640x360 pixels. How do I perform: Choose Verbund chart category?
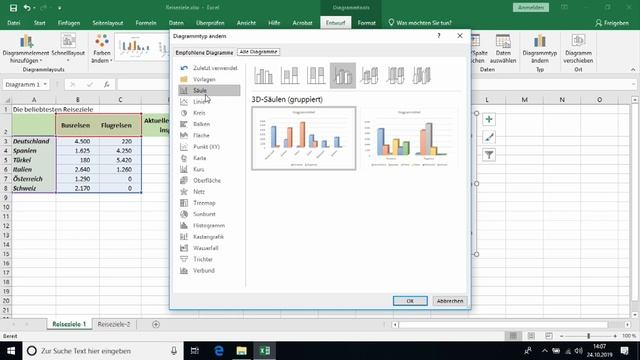(x=209, y=271)
